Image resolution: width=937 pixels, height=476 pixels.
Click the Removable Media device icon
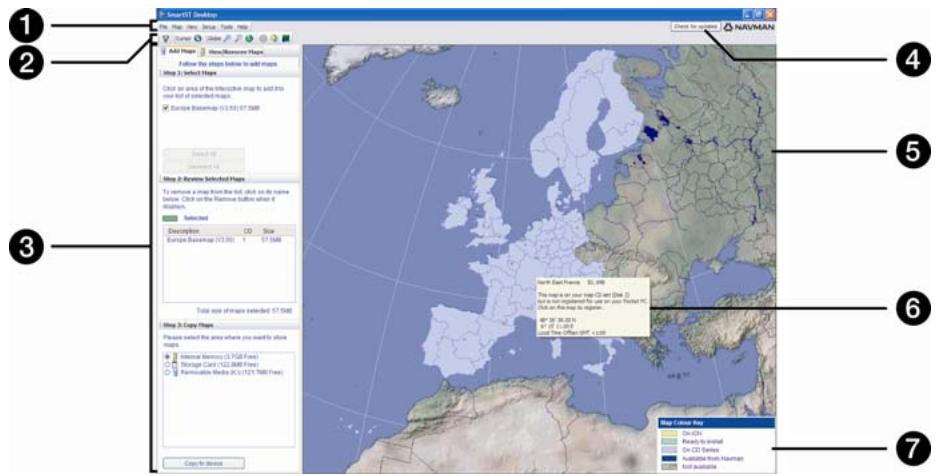[x=175, y=372]
